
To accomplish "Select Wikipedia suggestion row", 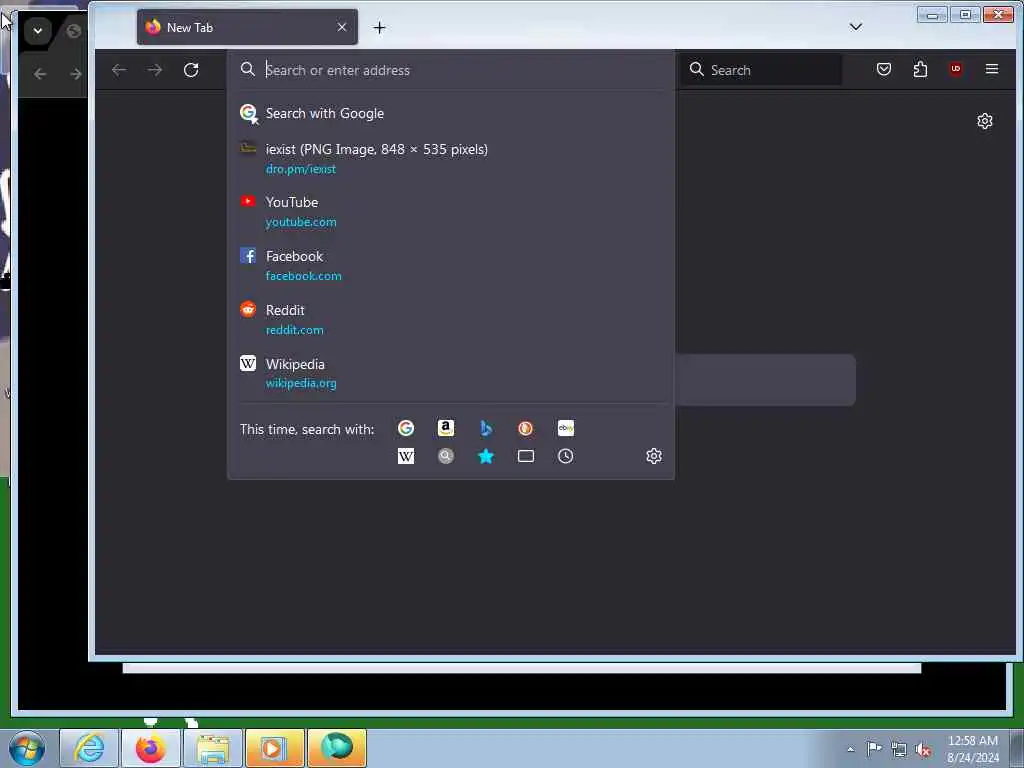I will (x=451, y=373).
